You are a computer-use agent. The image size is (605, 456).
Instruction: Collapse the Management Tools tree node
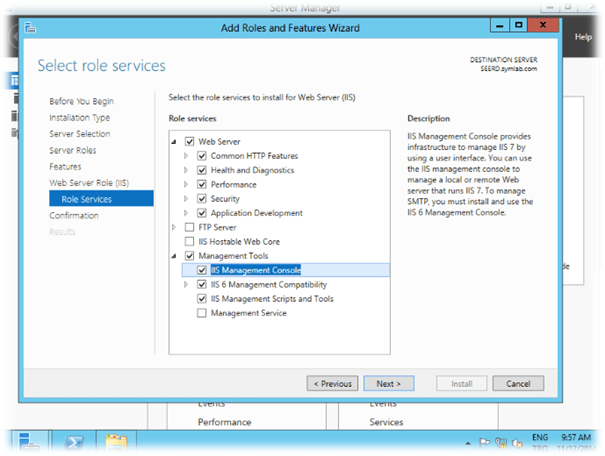coord(175,256)
